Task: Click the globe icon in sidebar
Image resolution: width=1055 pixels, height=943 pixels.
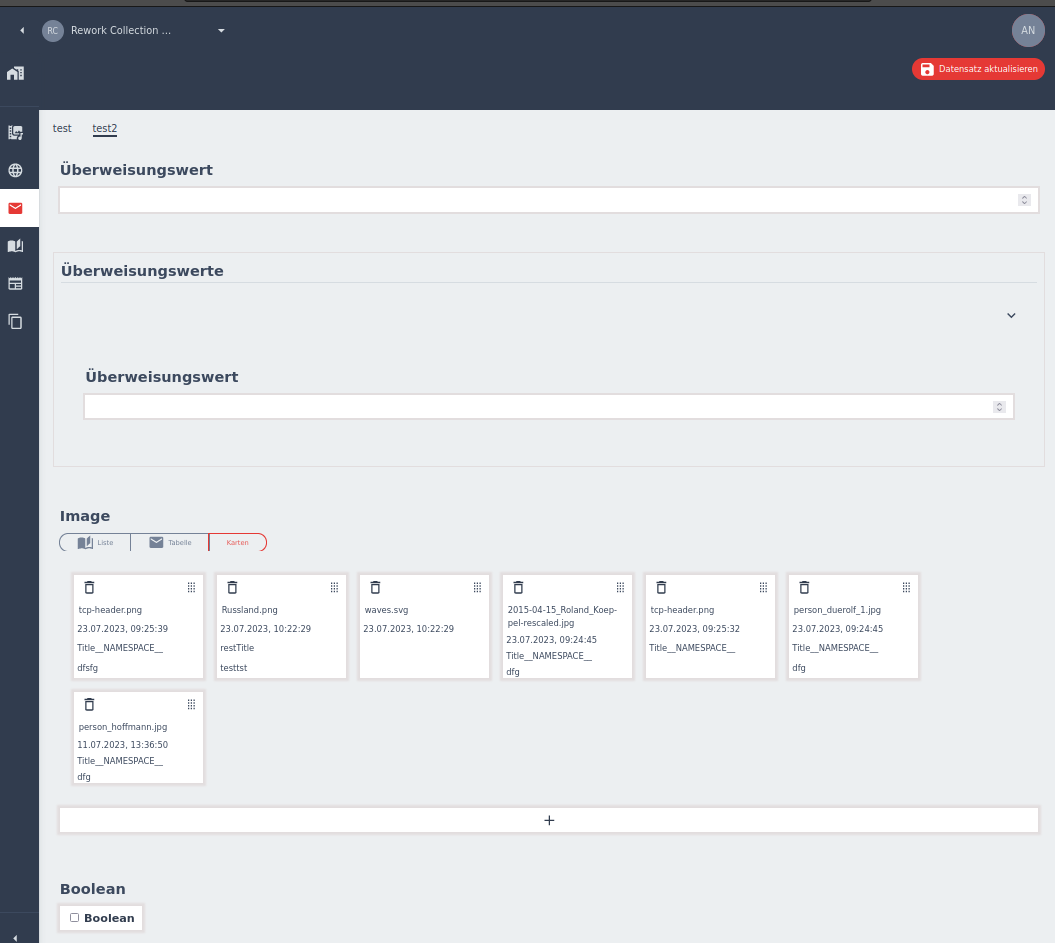Action: pyautogui.click(x=15, y=170)
